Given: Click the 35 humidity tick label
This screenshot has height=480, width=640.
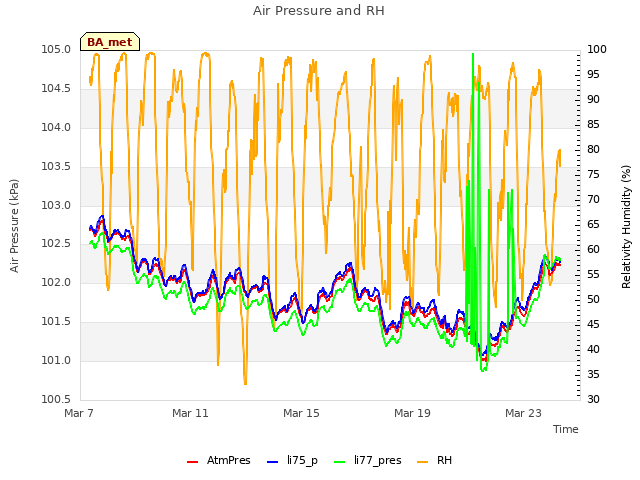Looking at the screenshot, I should click(593, 375).
